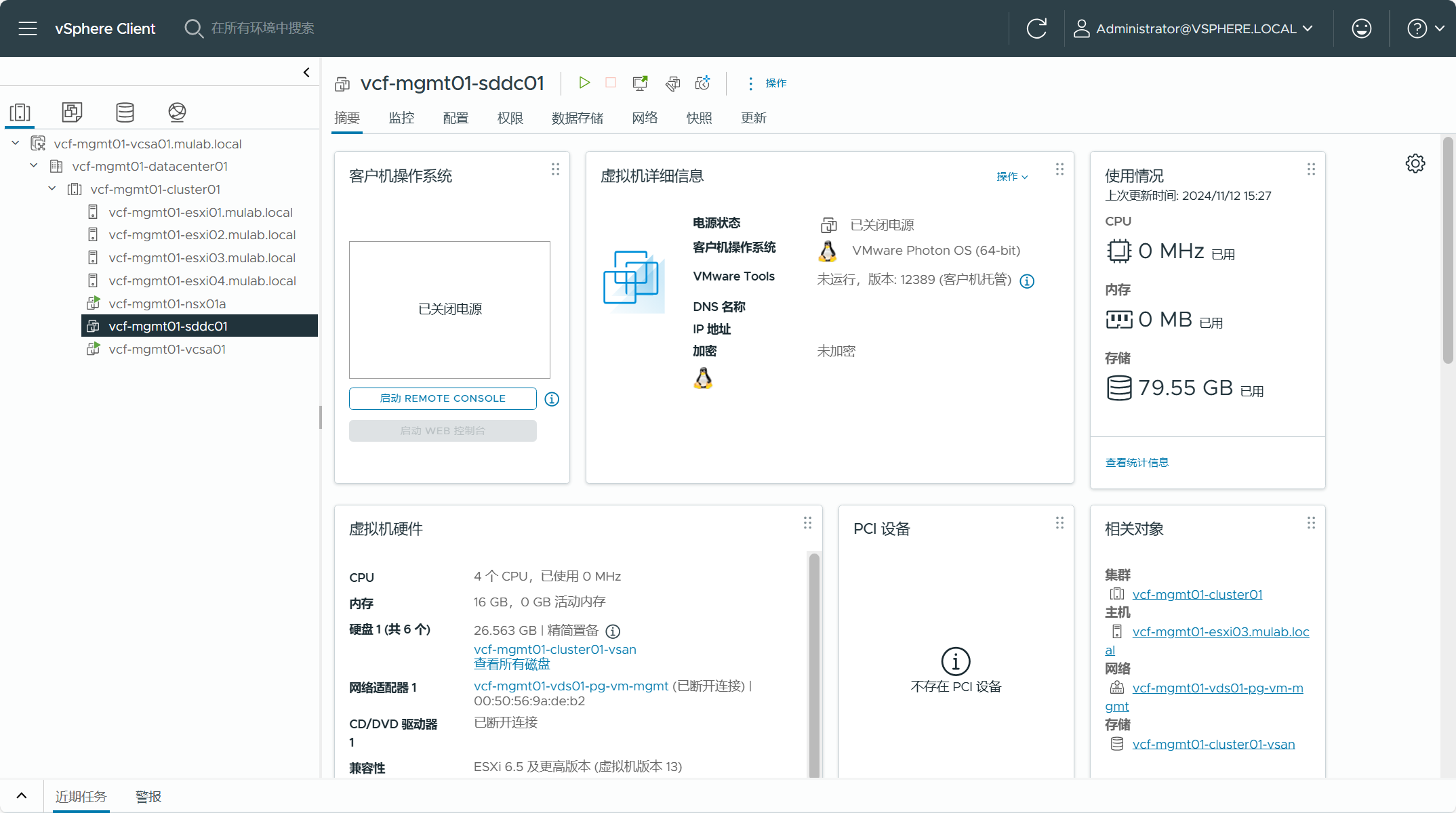Select the vcf-mgmt01-vcsa01 virtual machine
The image size is (1456, 813).
click(x=167, y=350)
